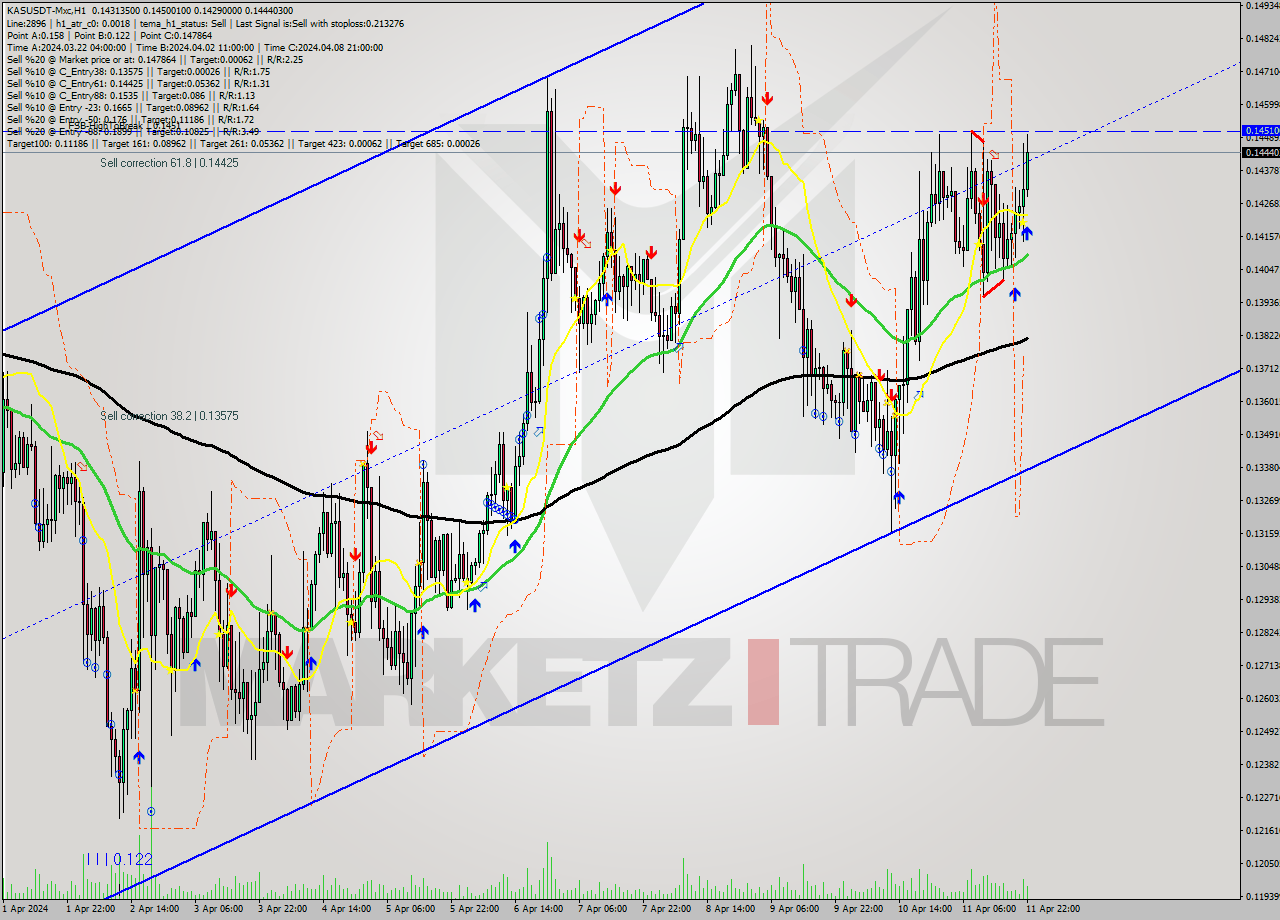Click the 0.12938 price axis label

click(1261, 600)
